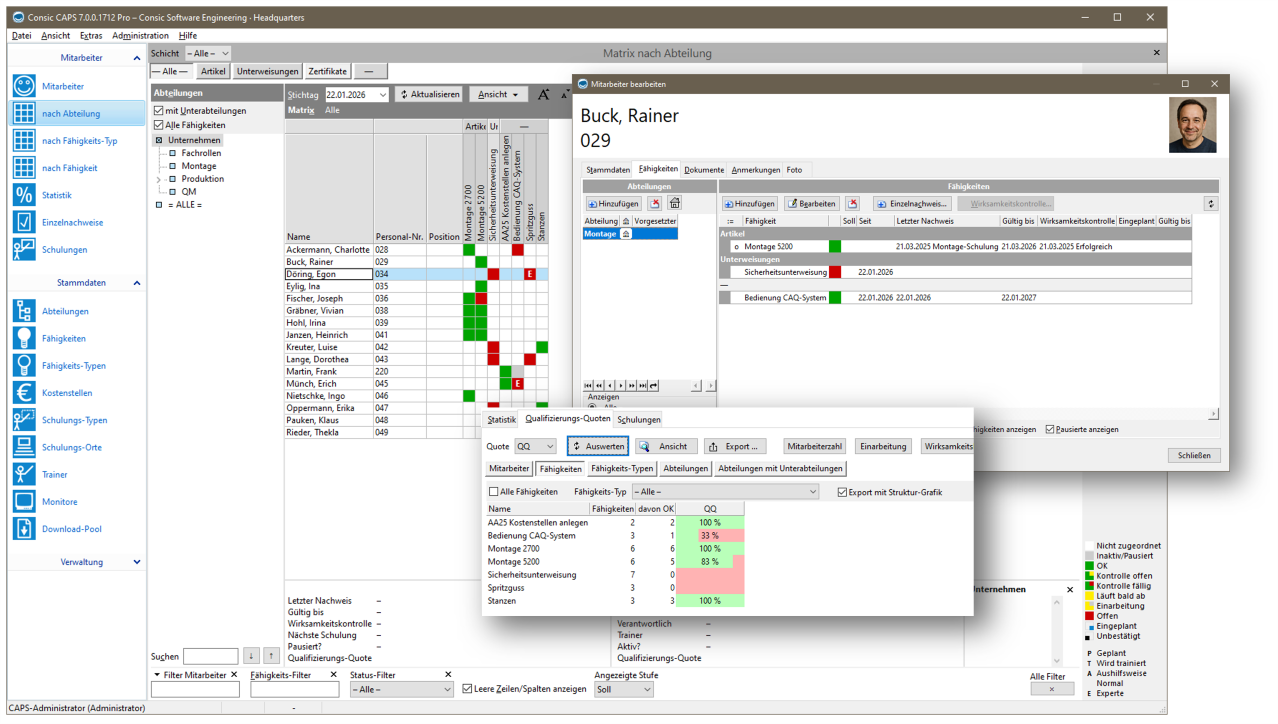This screenshot has width=1278, height=724.
Task: Expand the Produktion tree node
Action: tap(158, 180)
